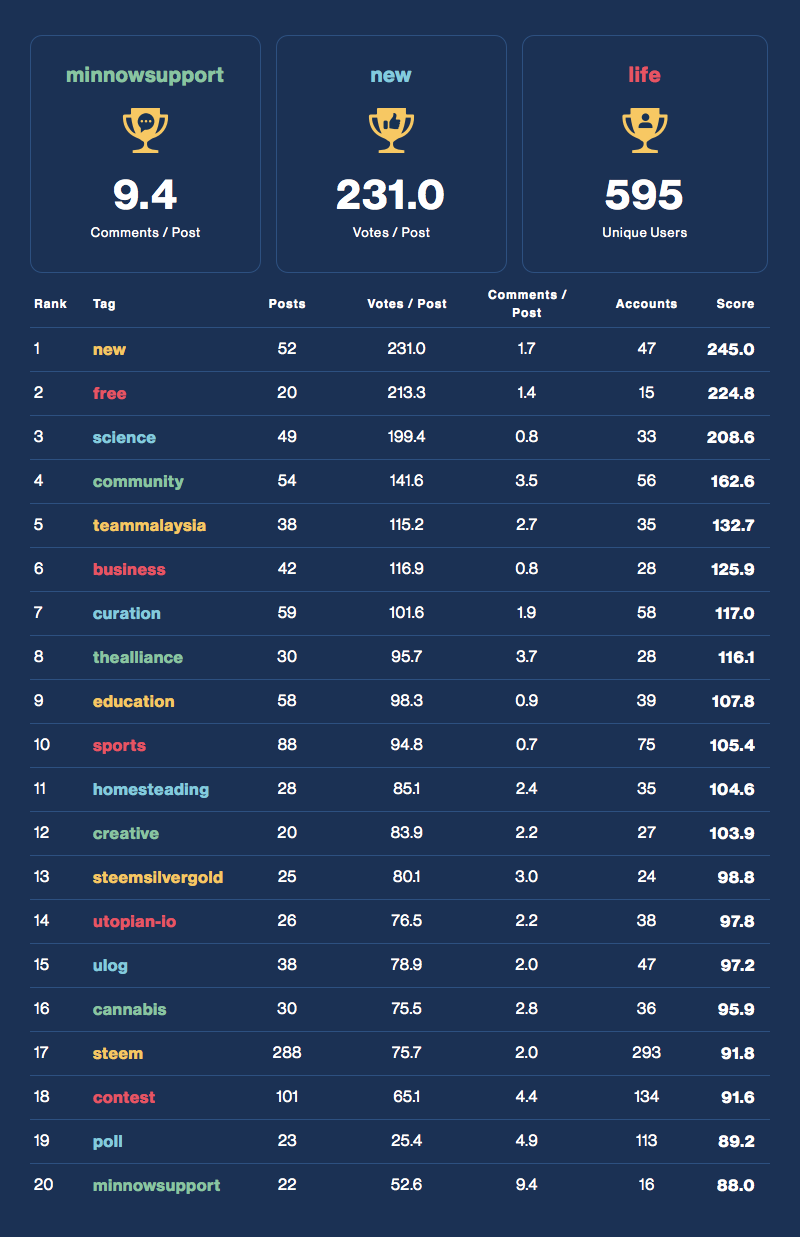This screenshot has width=800, height=1237.
Task: Open the science tag link
Action: (124, 438)
